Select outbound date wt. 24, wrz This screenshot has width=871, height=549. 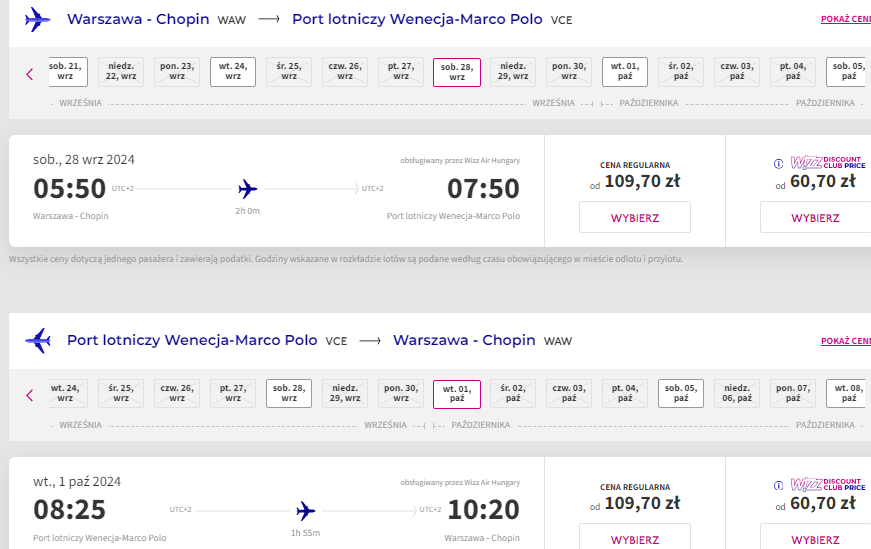coord(233,72)
